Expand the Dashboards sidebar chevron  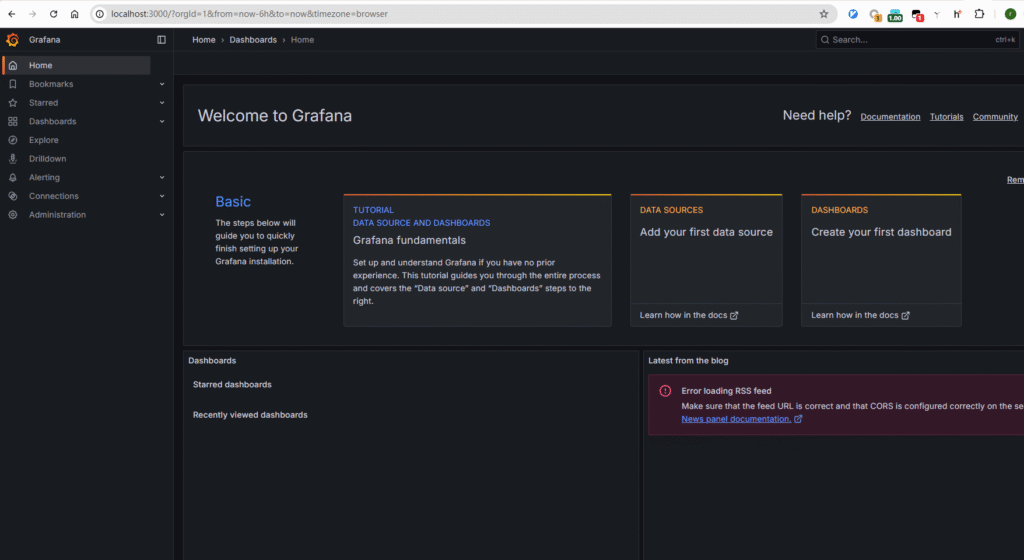pos(162,122)
